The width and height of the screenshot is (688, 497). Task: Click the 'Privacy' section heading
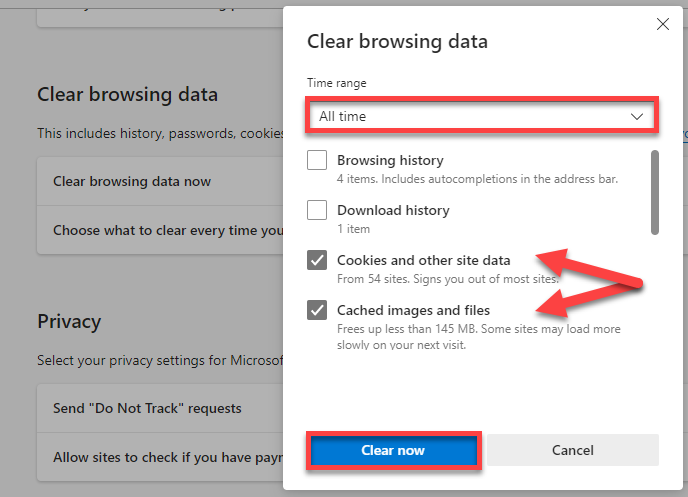(x=69, y=322)
